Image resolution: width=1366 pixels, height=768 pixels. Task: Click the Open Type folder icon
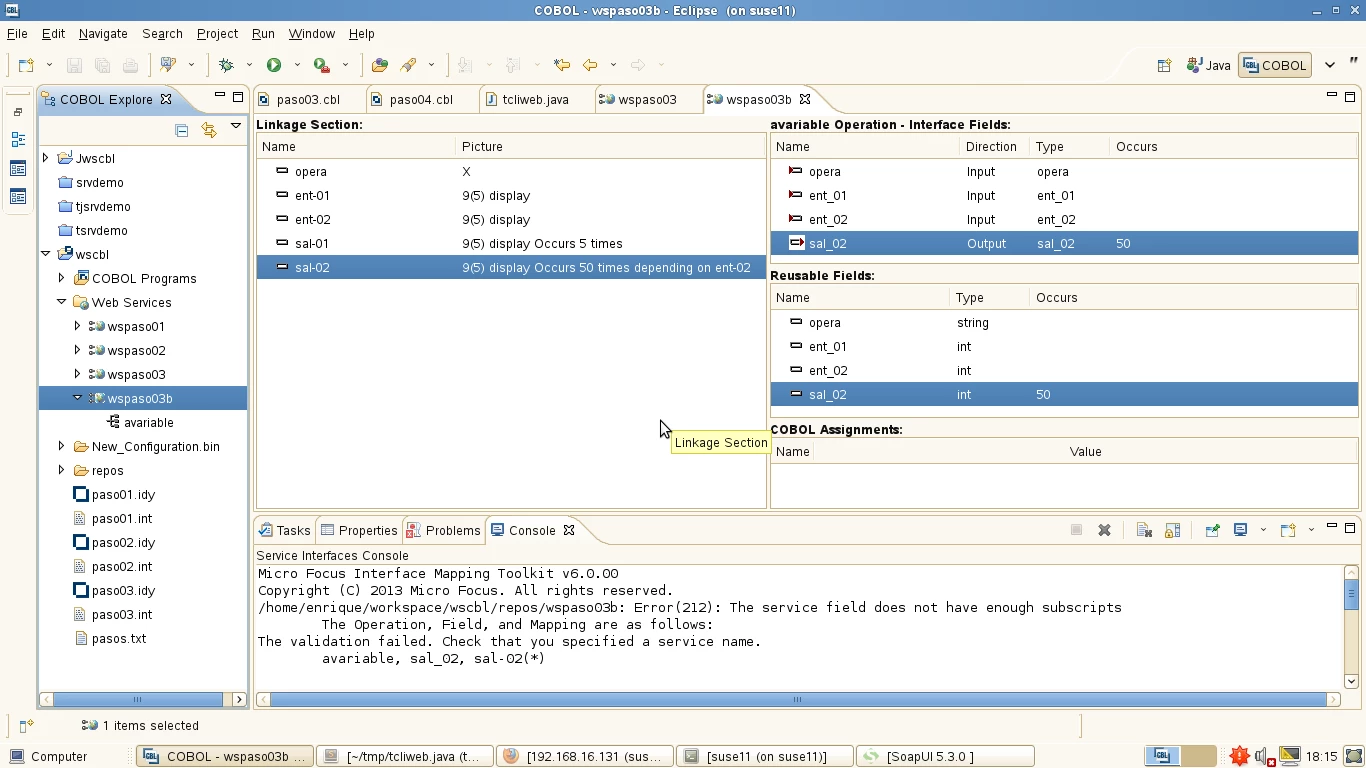[379, 65]
